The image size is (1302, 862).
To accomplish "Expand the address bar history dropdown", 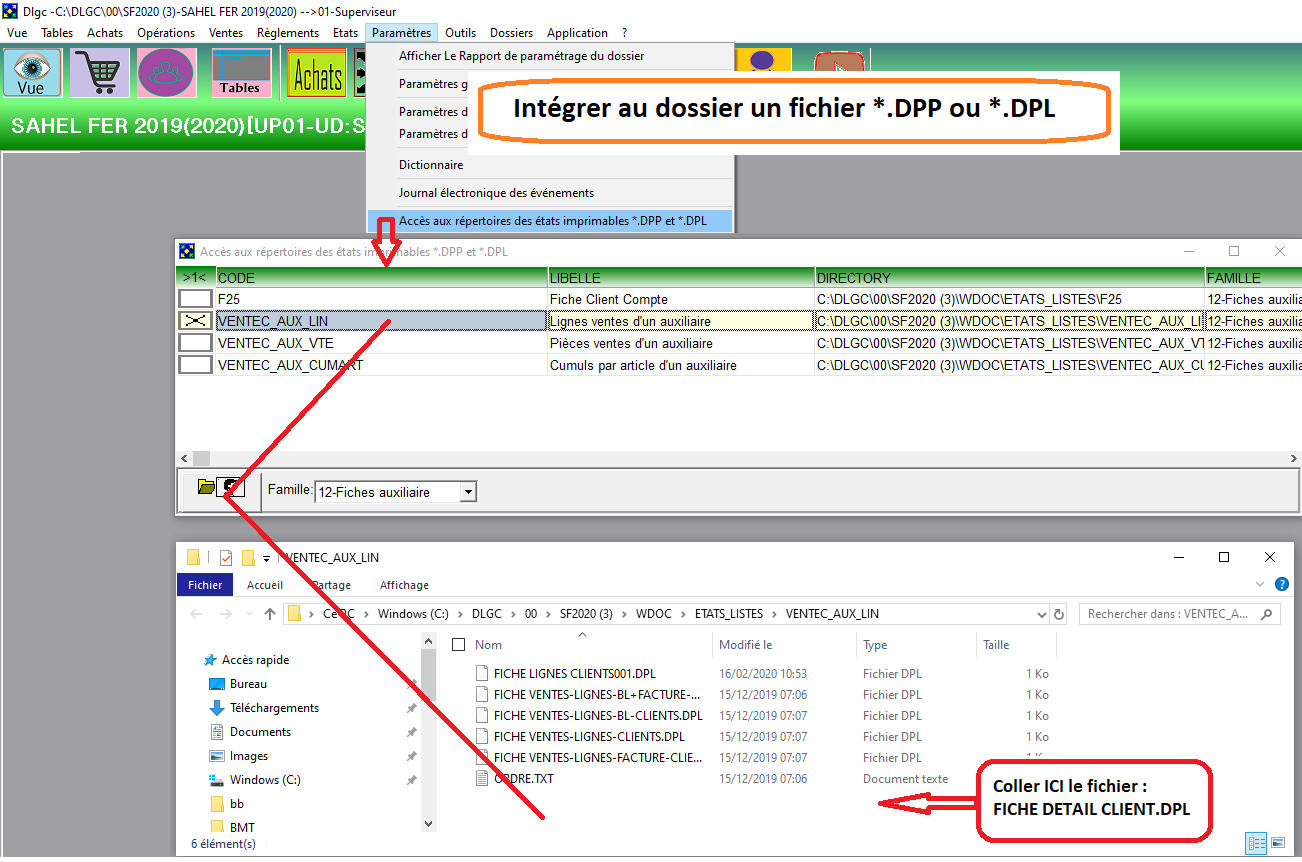I will (x=1041, y=614).
